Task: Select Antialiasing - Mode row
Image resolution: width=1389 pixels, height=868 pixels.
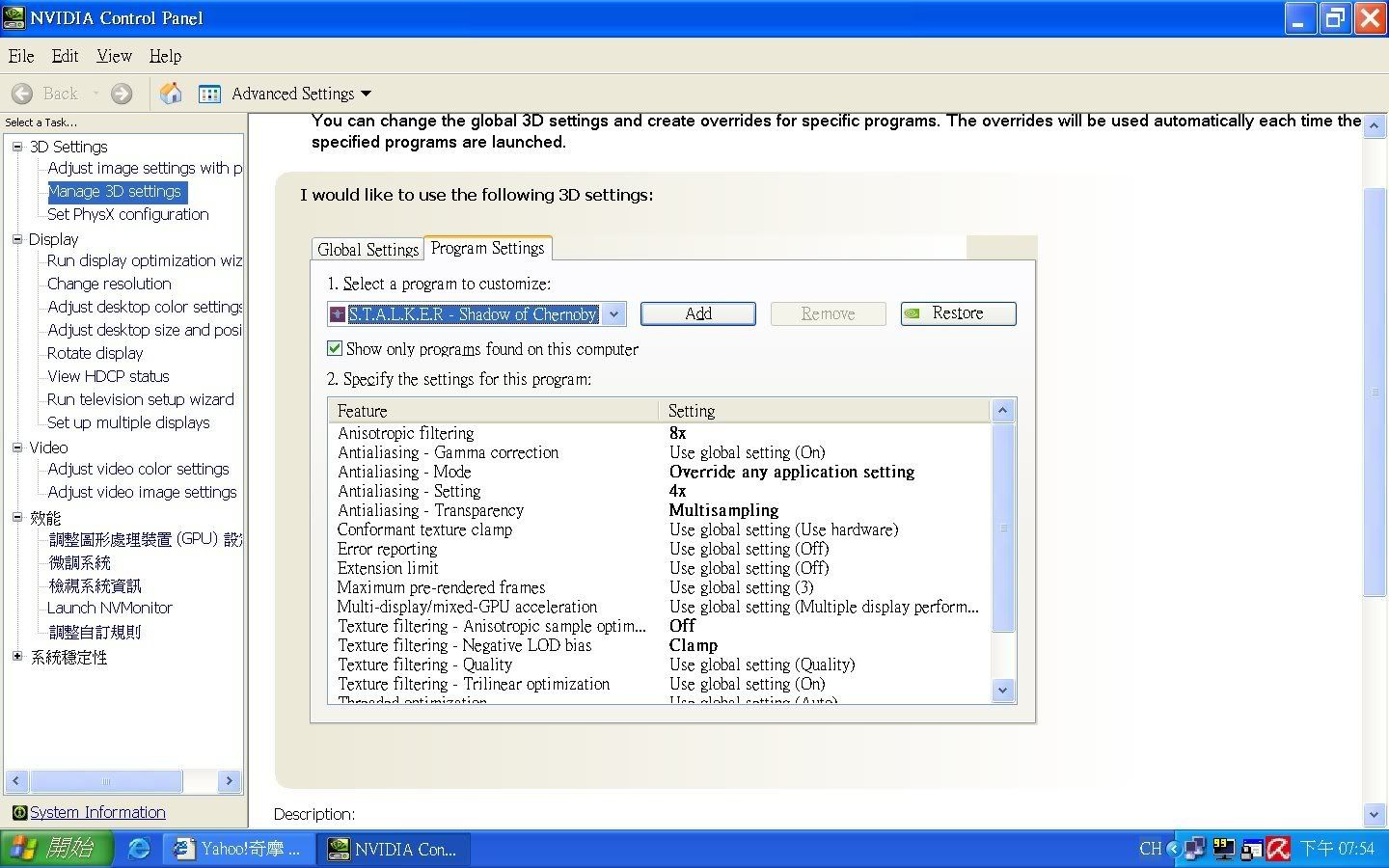Action: point(659,472)
